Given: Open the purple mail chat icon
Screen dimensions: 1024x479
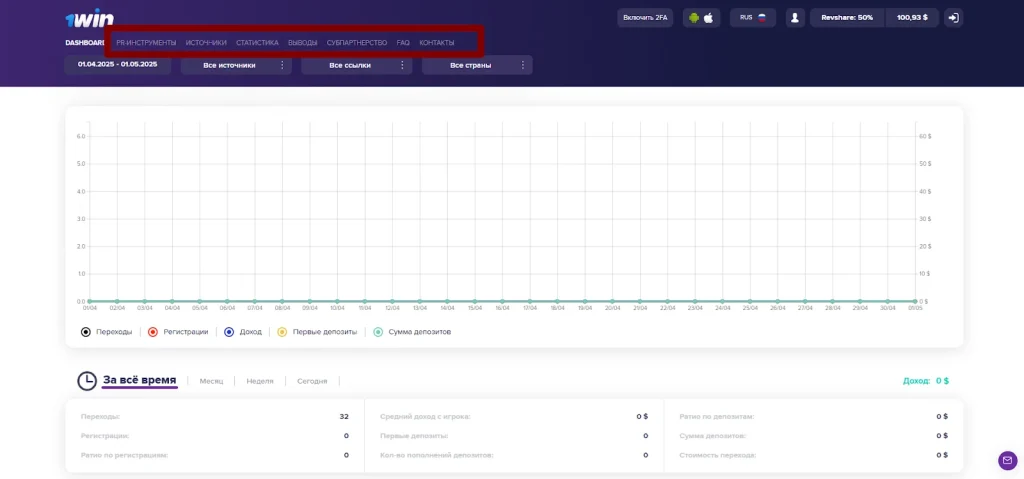Looking at the screenshot, I should 1008,460.
